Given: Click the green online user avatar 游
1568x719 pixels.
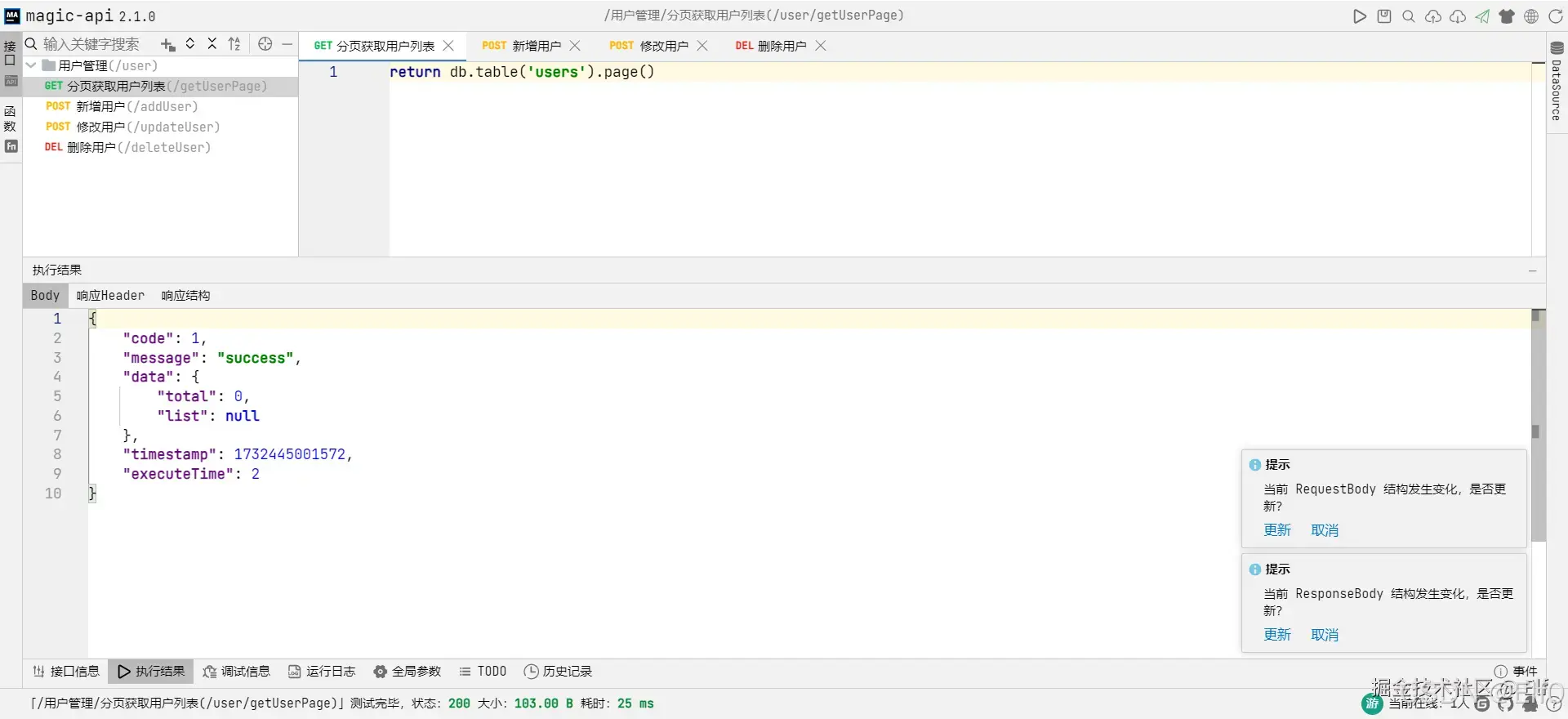Looking at the screenshot, I should click(1372, 703).
